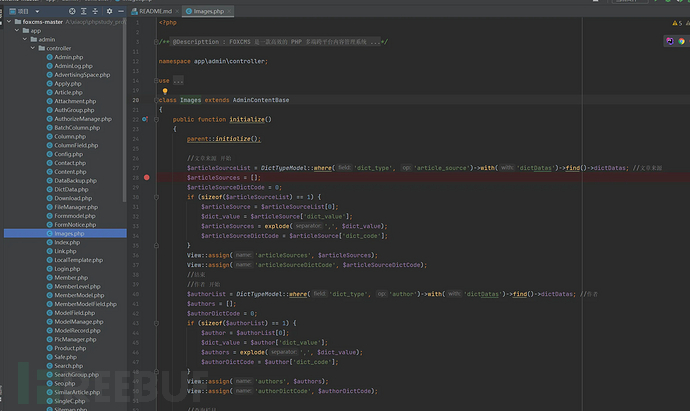Screen dimensions: 690x411
Task: Open Article.php from the project tree
Action: pyautogui.click(x=68, y=92)
